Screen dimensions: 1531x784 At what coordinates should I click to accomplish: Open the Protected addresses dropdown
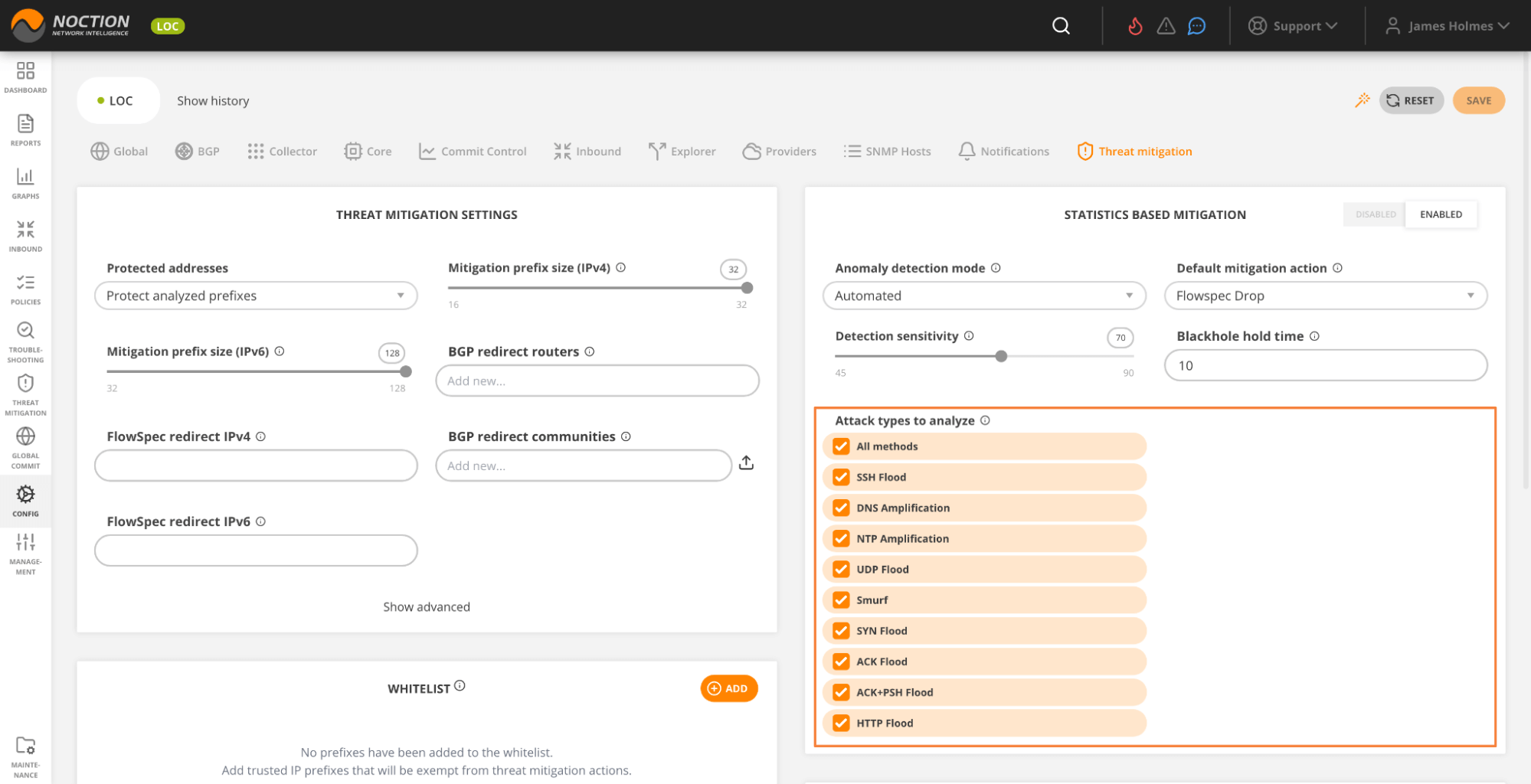point(256,296)
